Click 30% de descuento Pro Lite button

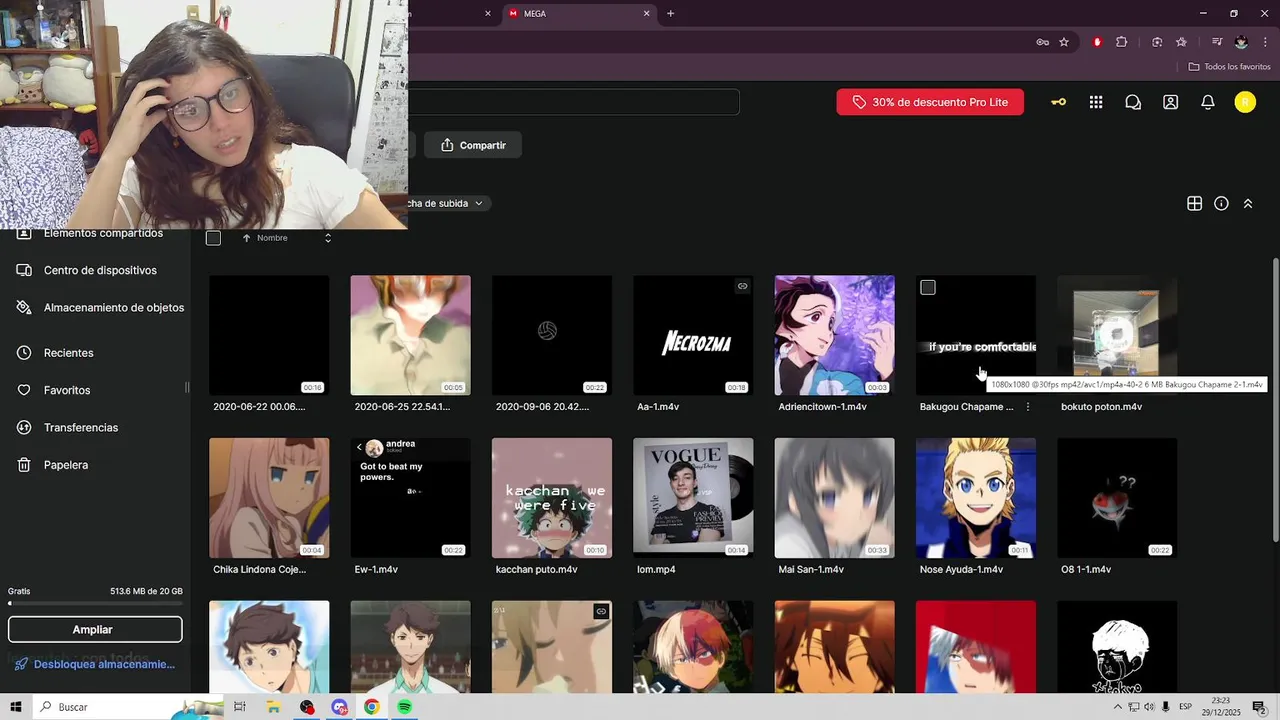[930, 102]
